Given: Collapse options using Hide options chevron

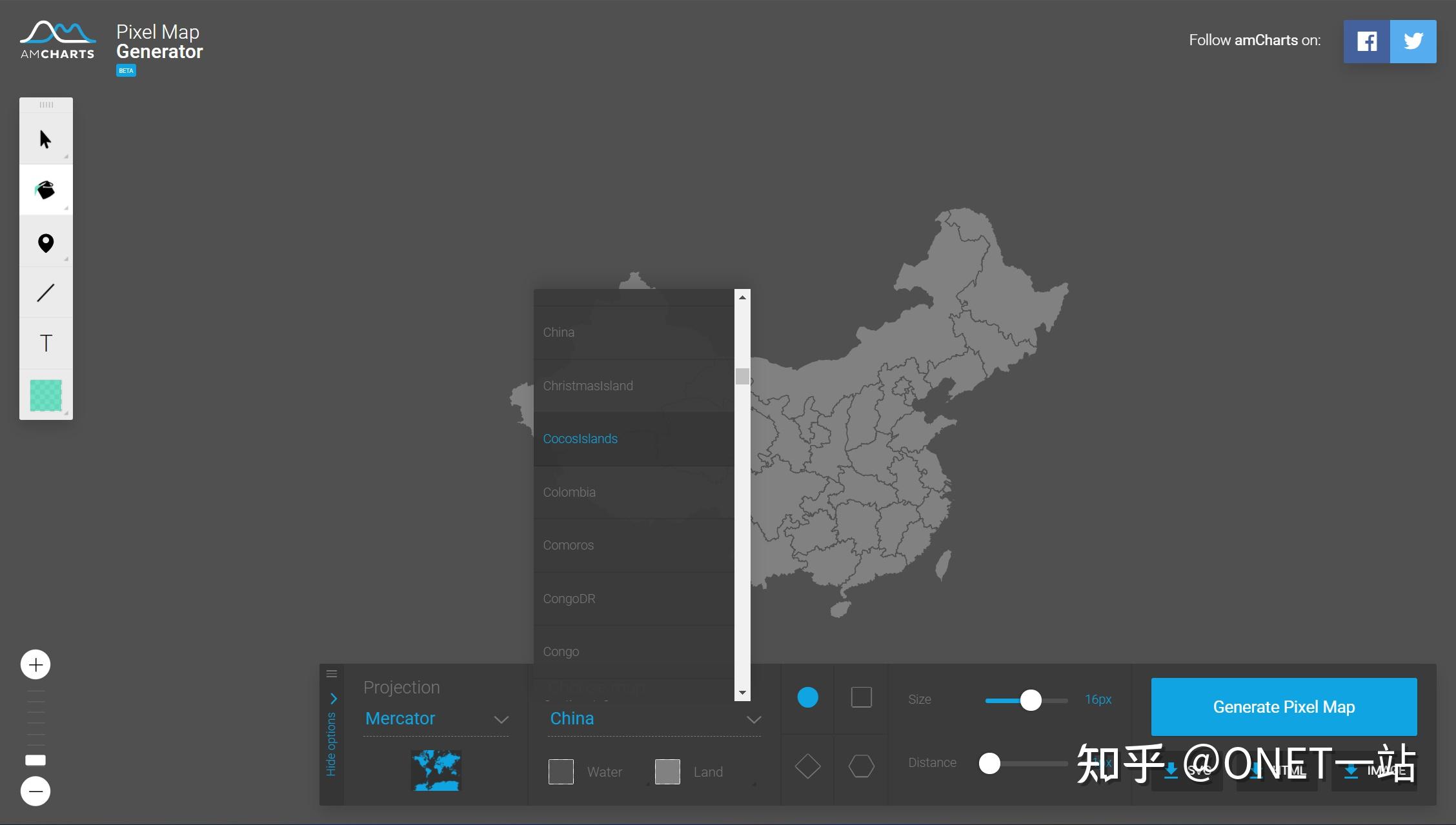Looking at the screenshot, I should (333, 699).
